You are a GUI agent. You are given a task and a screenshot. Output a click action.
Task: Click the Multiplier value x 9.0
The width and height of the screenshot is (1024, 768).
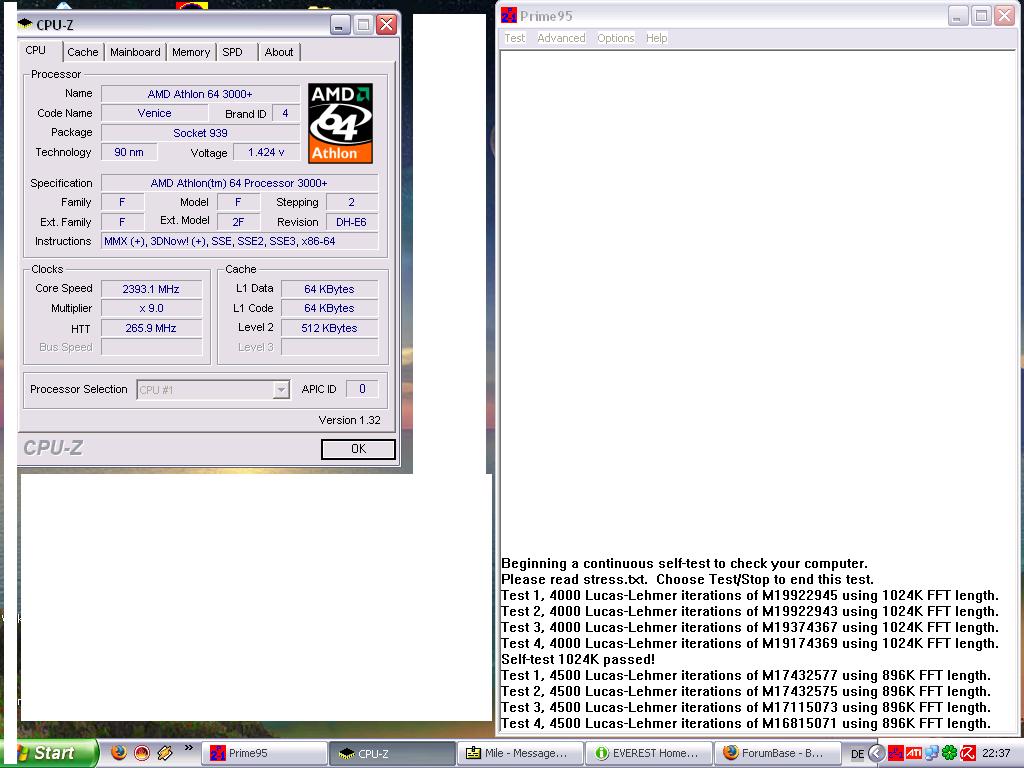click(x=152, y=308)
